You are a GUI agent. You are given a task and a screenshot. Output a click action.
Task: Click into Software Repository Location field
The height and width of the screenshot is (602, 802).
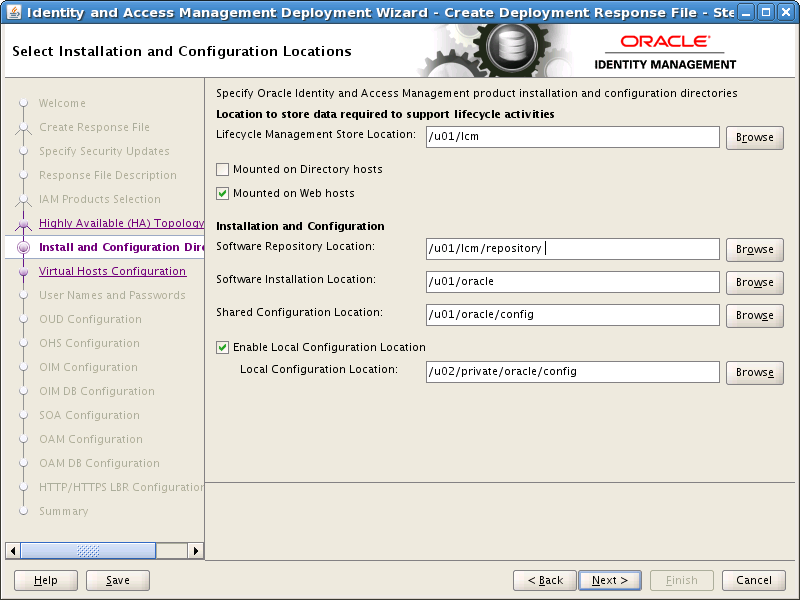(x=572, y=249)
